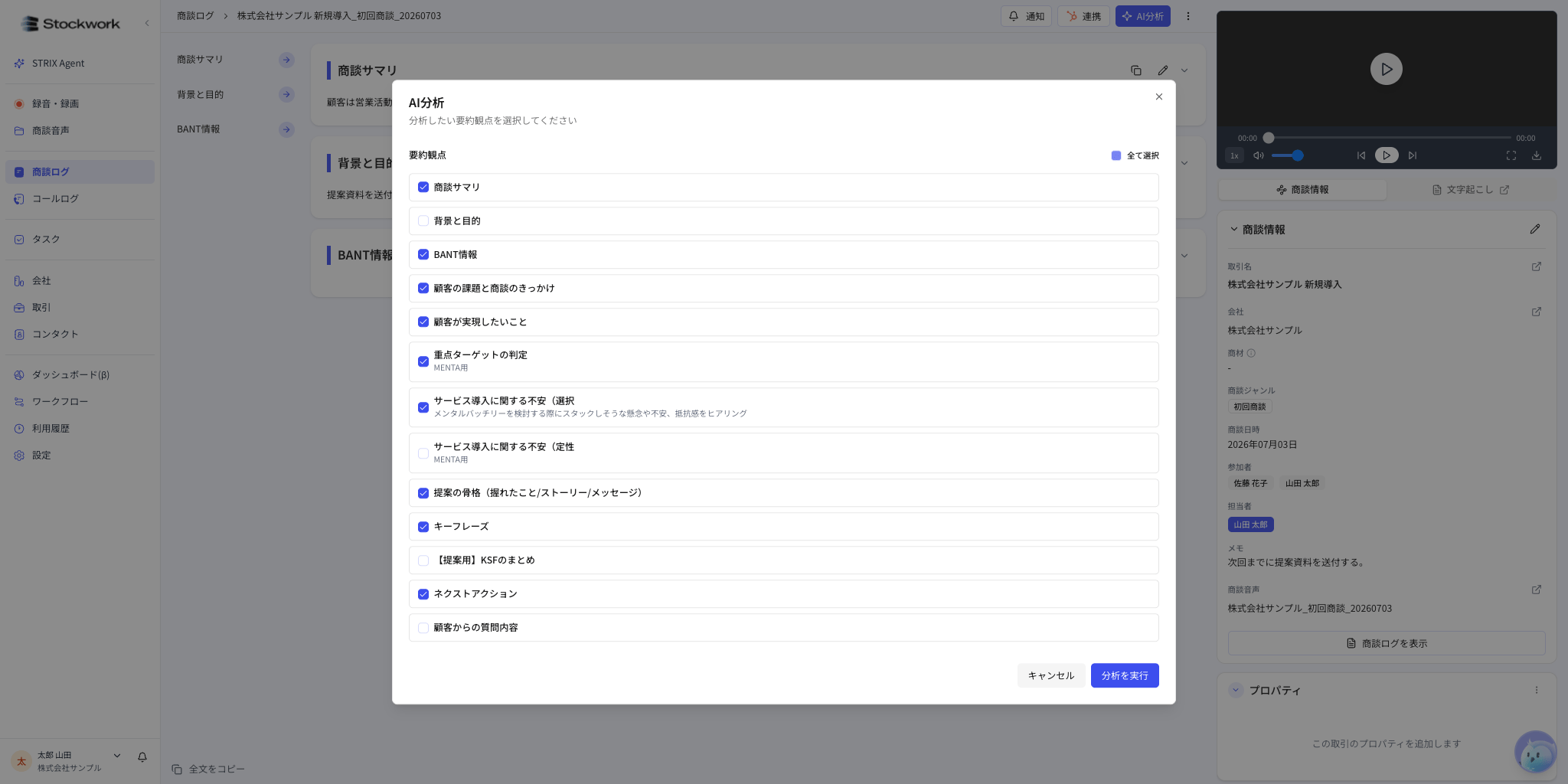Viewport: 1568px width, 784px height.
Task: Download the recording
Action: click(1537, 155)
